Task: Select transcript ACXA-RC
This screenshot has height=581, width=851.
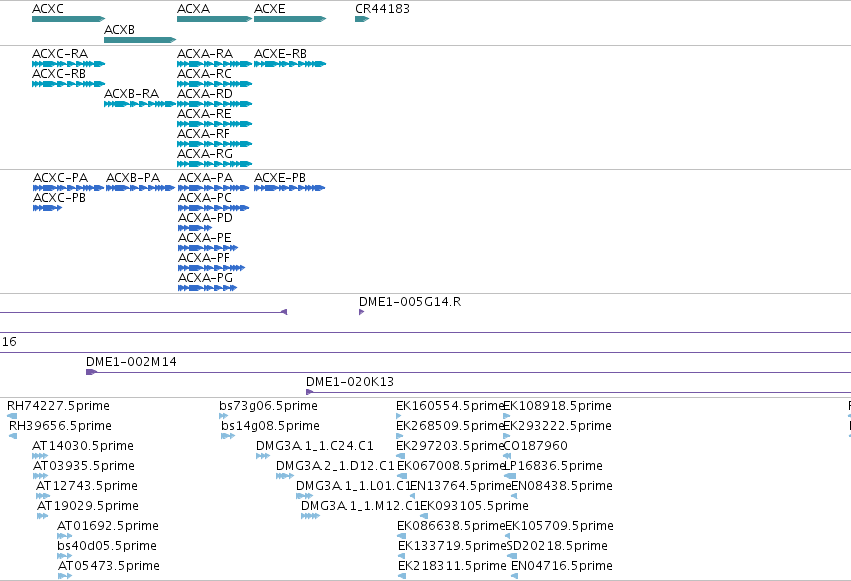Action: click(214, 84)
